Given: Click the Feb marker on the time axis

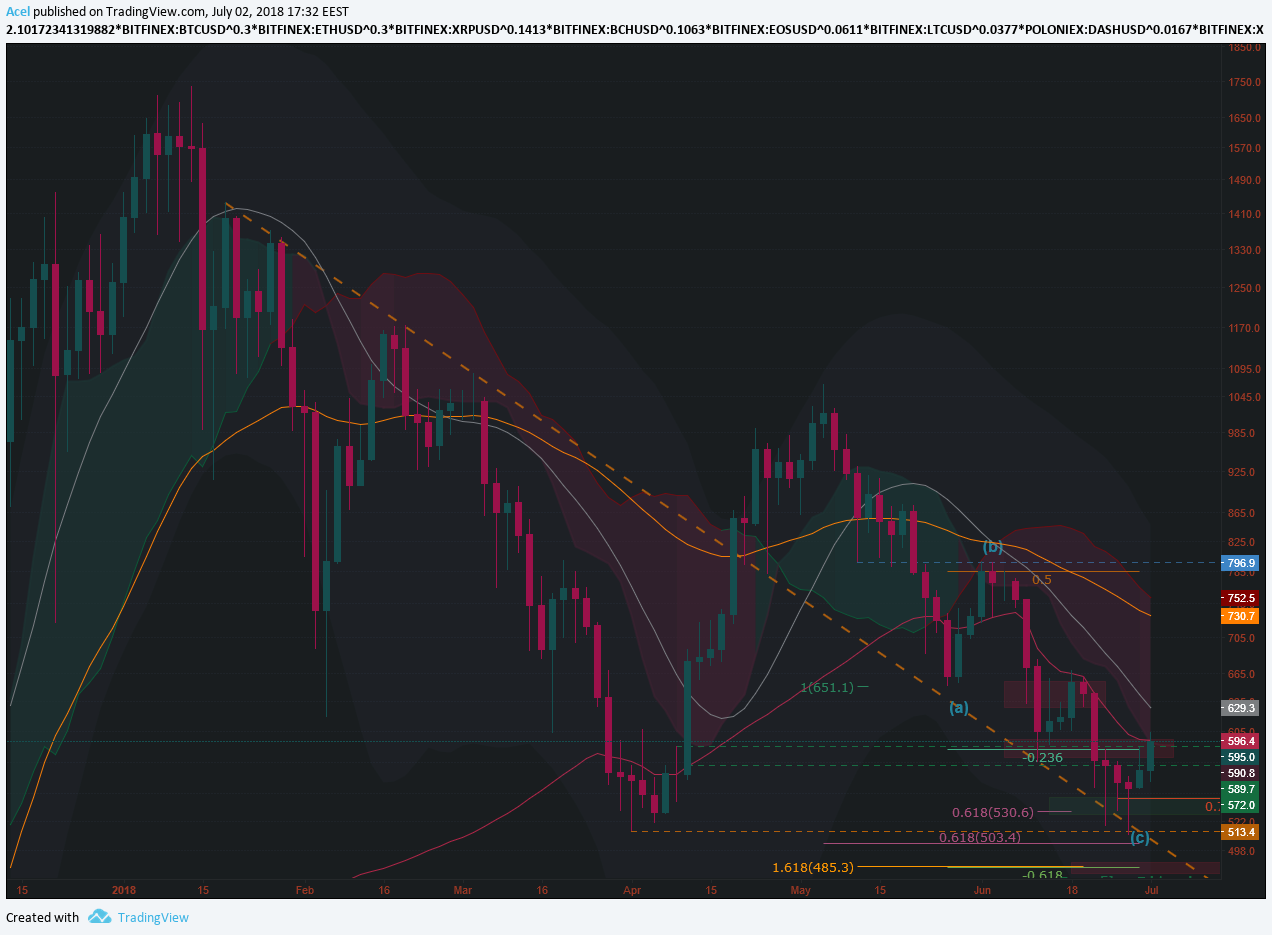Looking at the screenshot, I should tap(305, 889).
